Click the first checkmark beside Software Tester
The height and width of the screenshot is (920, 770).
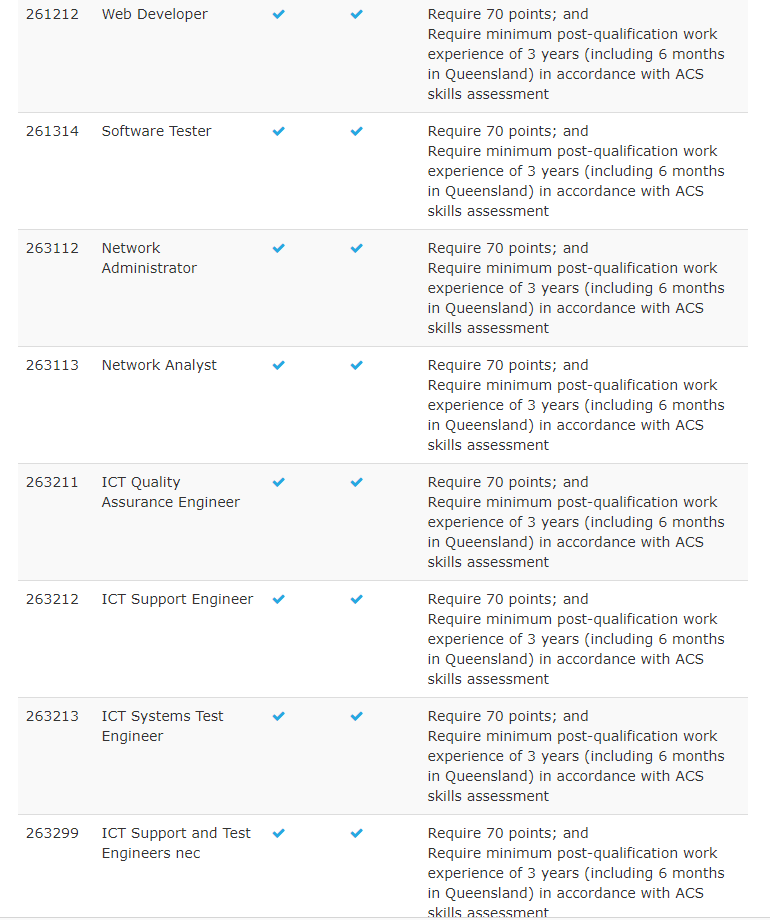coord(278,132)
